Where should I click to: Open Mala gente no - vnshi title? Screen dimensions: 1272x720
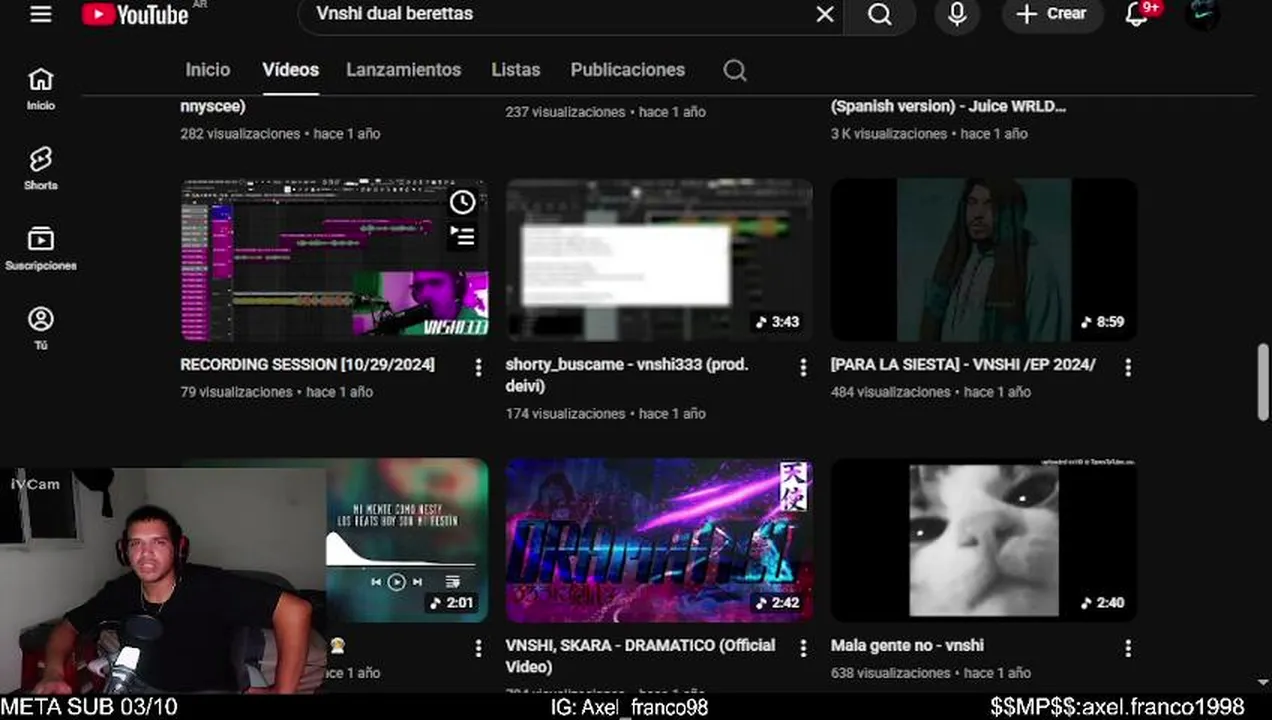click(x=907, y=646)
